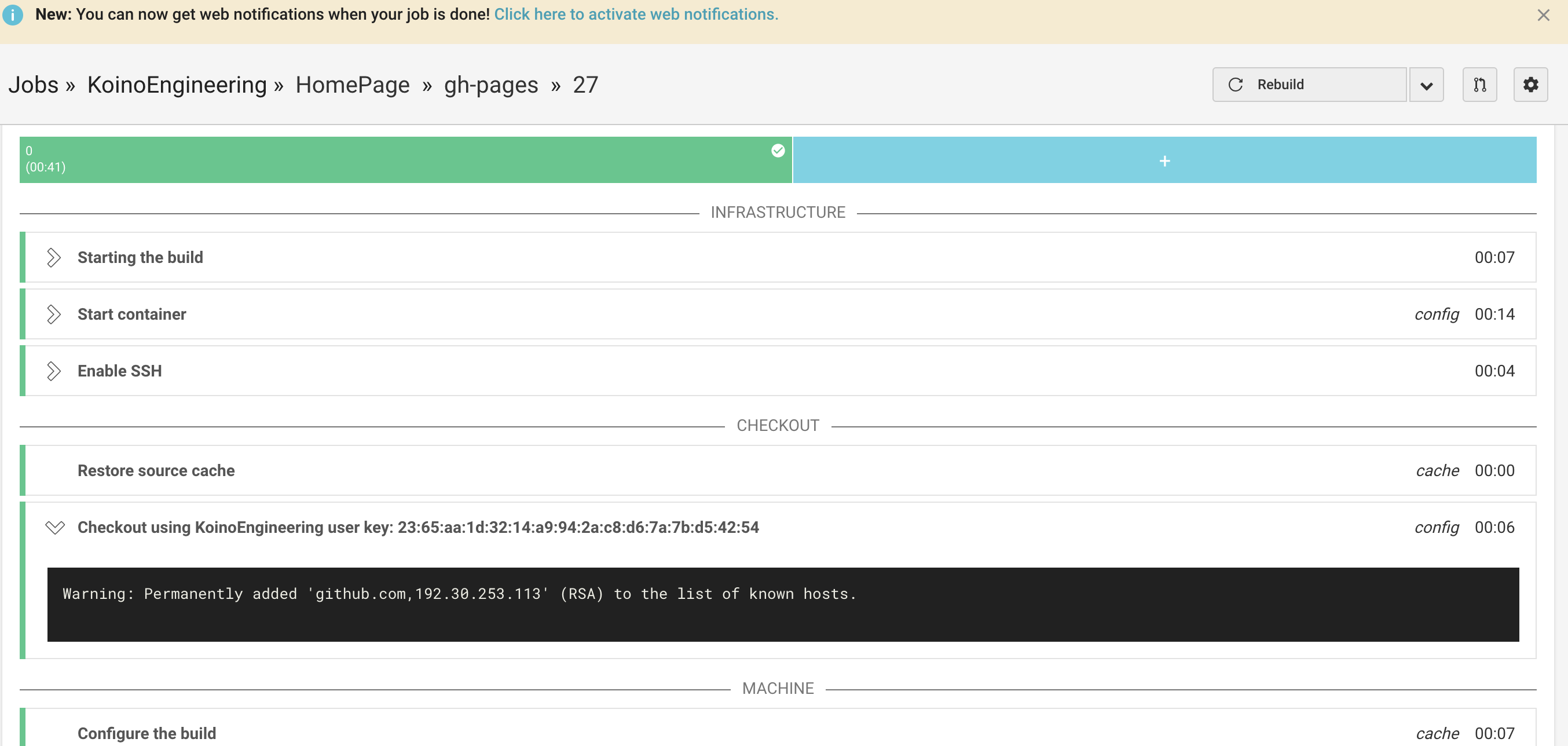Click the 00:07 duration of Starting the build
Screen dimensions: 1568x746
(1494, 258)
